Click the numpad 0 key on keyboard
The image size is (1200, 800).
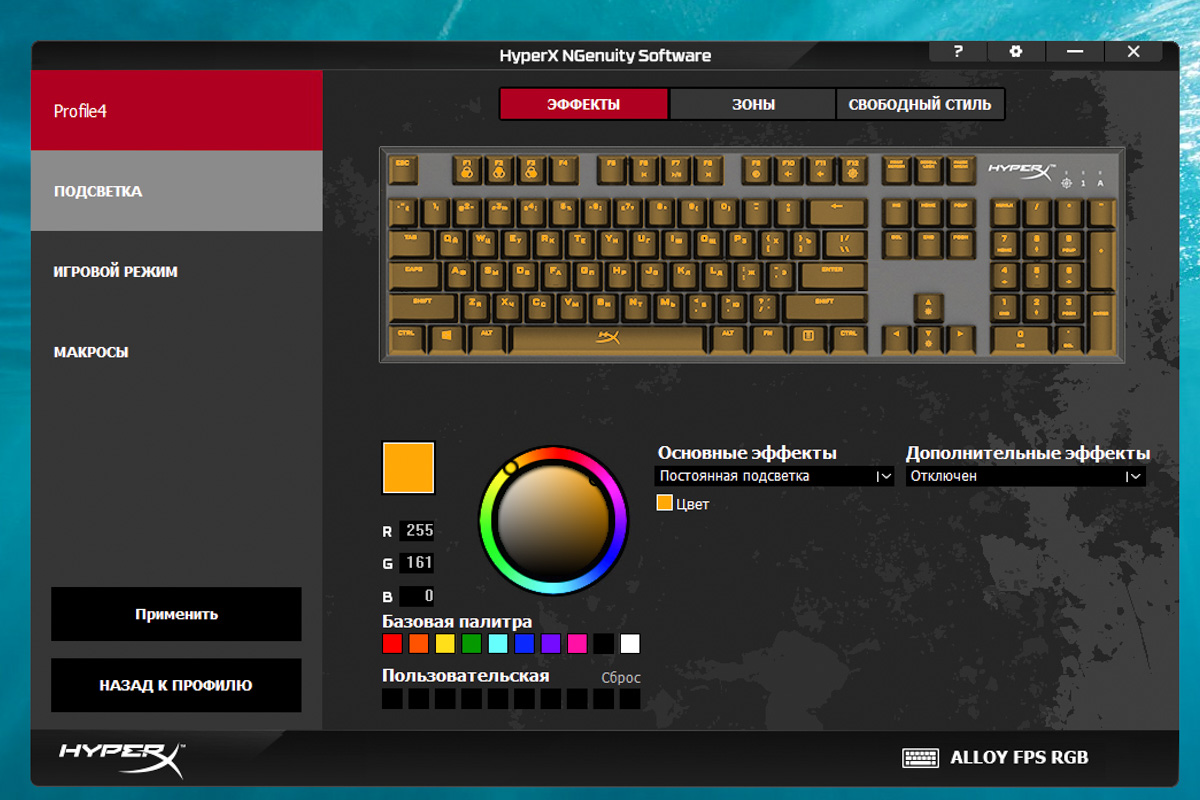[x=1021, y=338]
